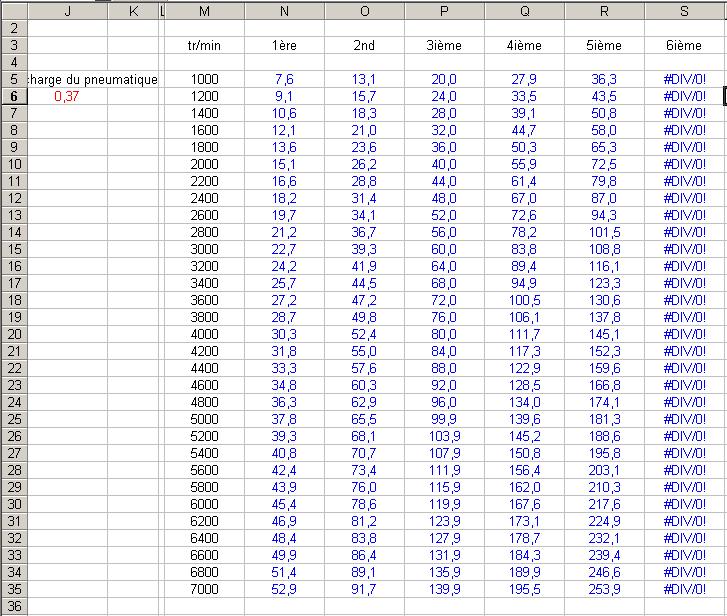This screenshot has height=616, width=727.
Task: Select column P header
Action: pyautogui.click(x=444, y=11)
